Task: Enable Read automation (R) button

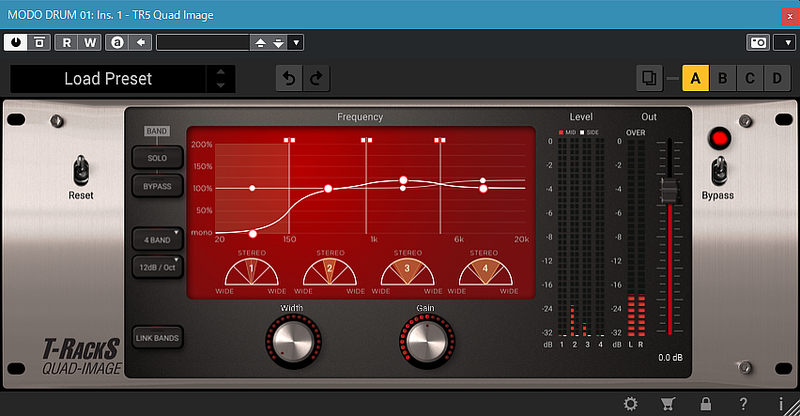Action: pos(66,42)
